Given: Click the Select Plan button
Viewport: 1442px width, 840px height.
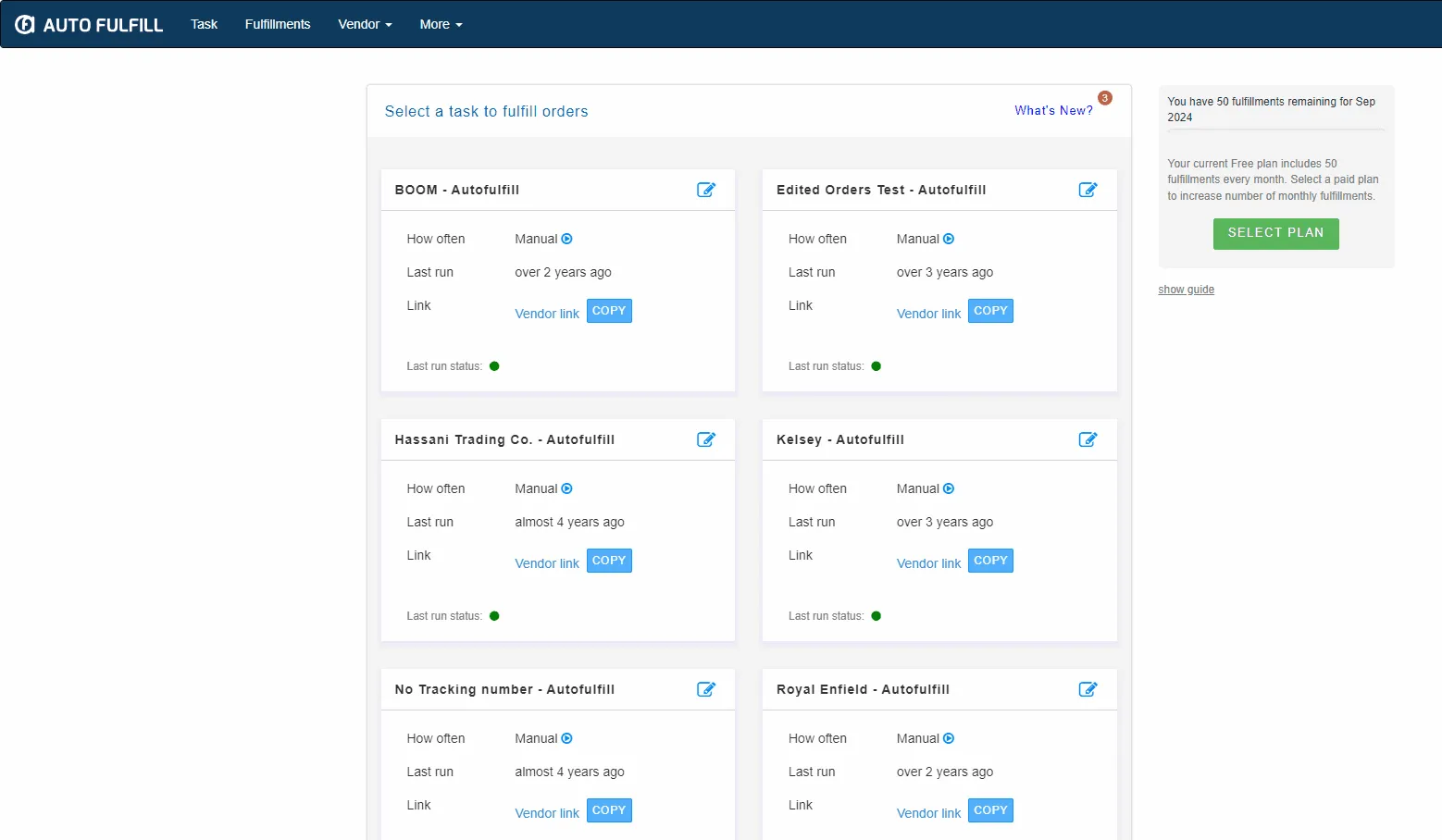Looking at the screenshot, I should click(1275, 233).
